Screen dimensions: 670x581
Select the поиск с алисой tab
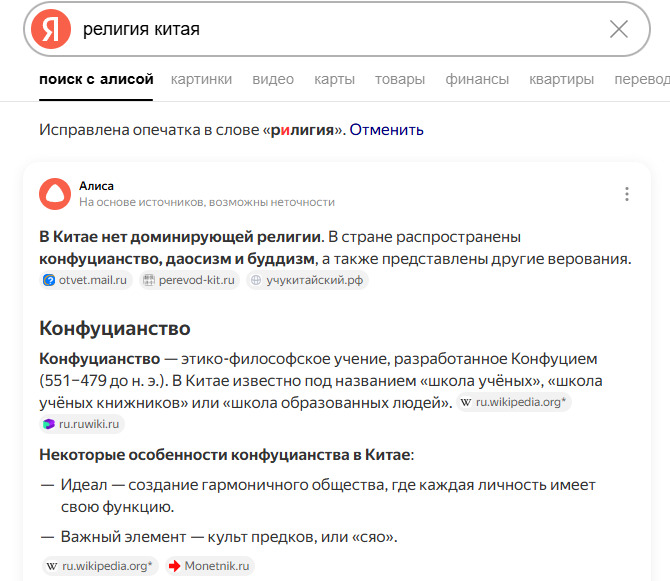point(96,79)
